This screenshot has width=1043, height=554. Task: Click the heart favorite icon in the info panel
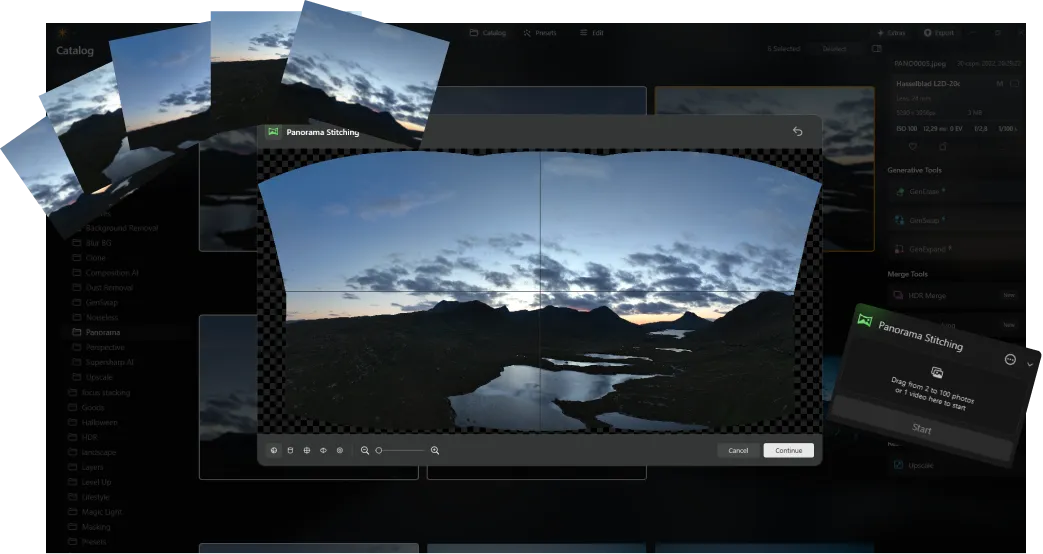[913, 146]
